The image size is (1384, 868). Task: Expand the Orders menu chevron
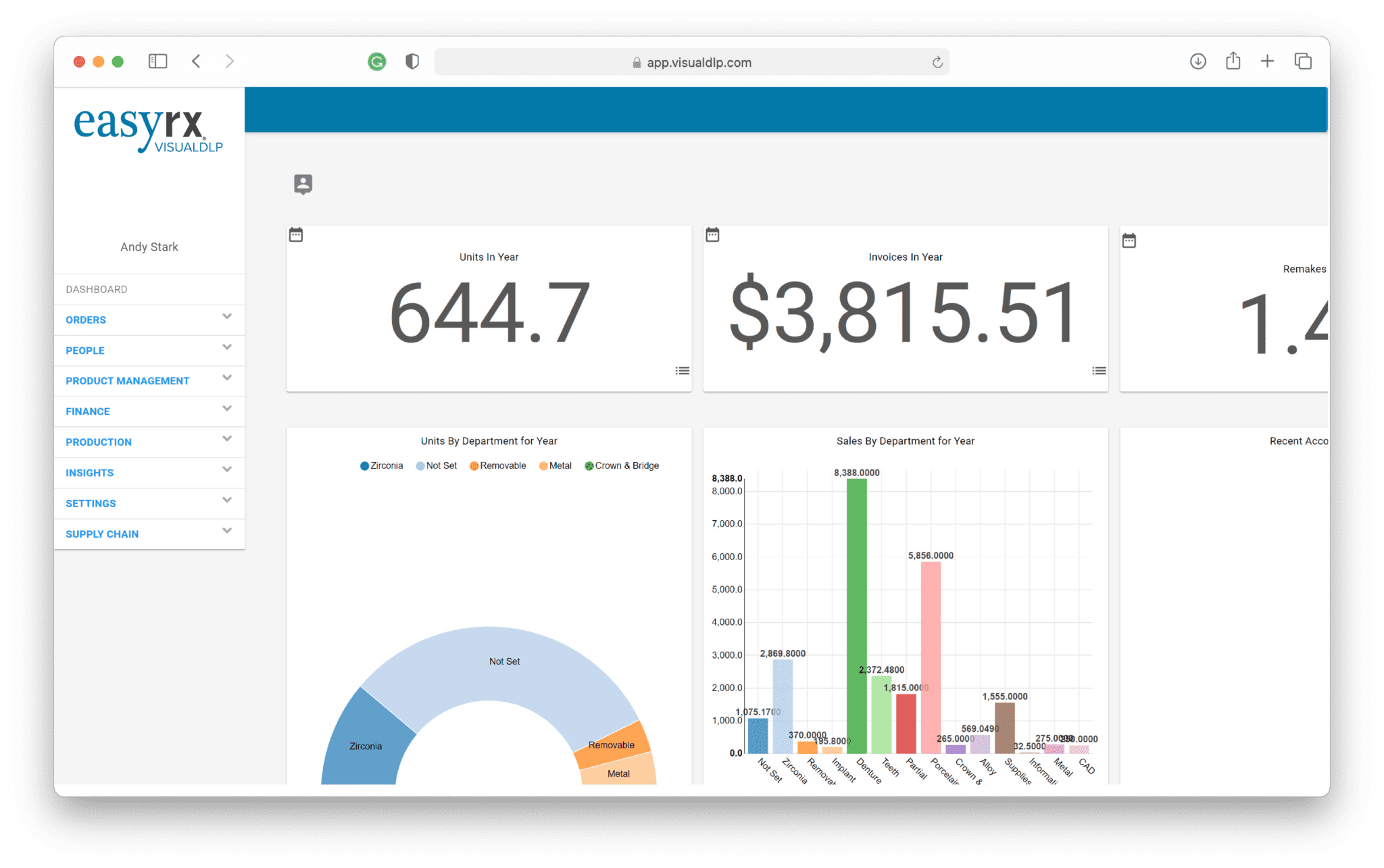coord(227,317)
